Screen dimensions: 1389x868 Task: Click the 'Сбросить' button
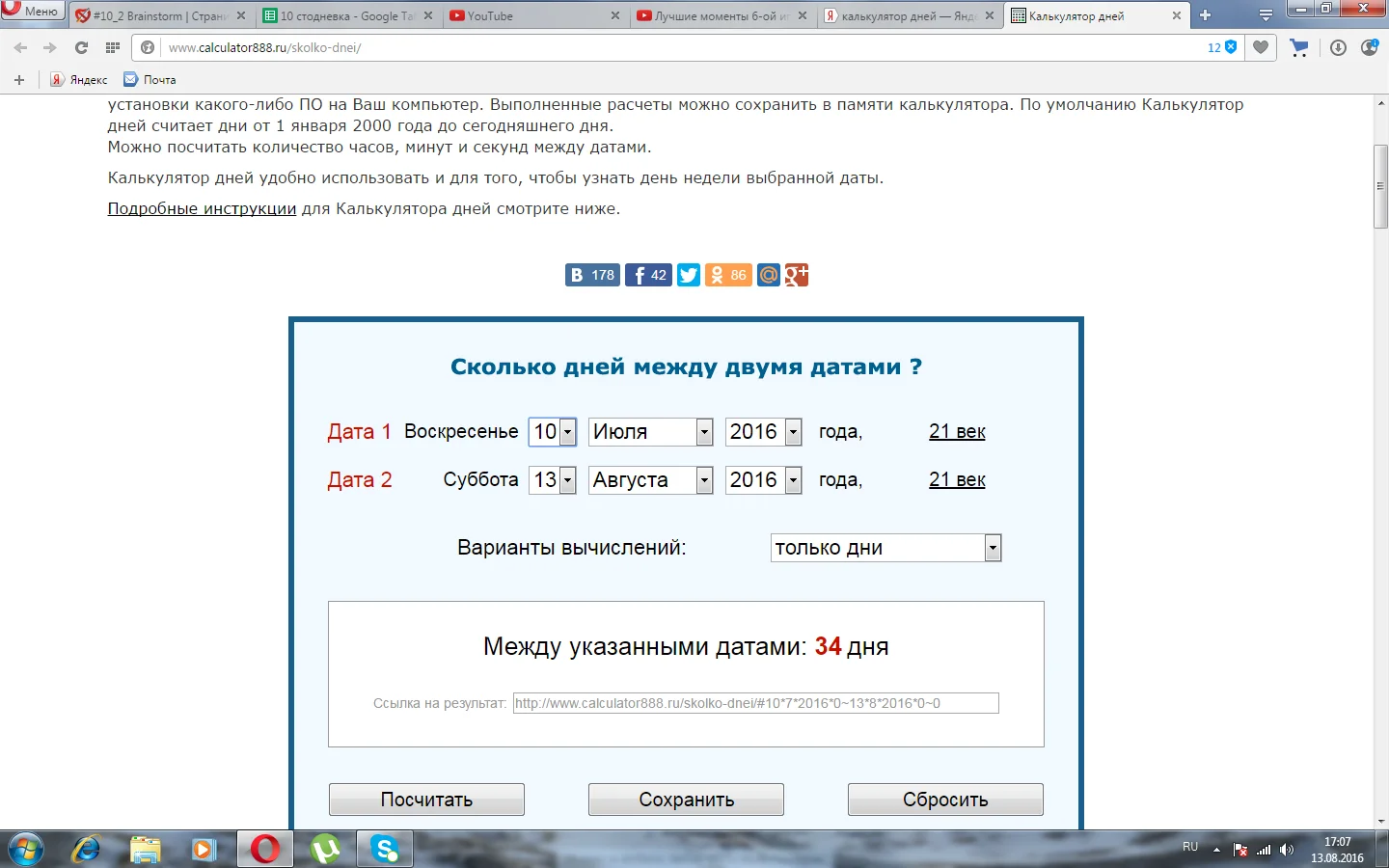(x=945, y=800)
